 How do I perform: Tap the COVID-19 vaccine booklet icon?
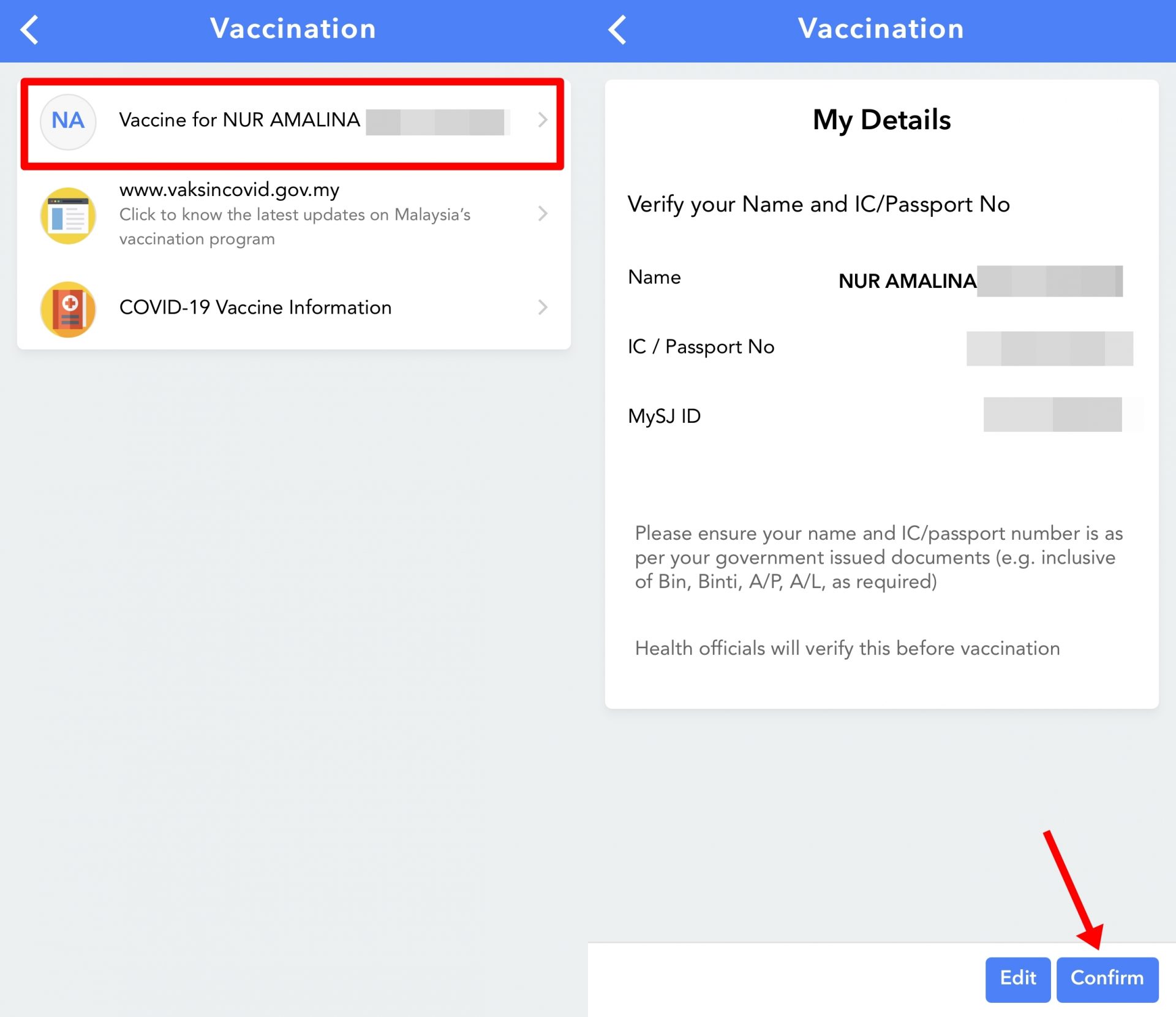[x=68, y=308]
